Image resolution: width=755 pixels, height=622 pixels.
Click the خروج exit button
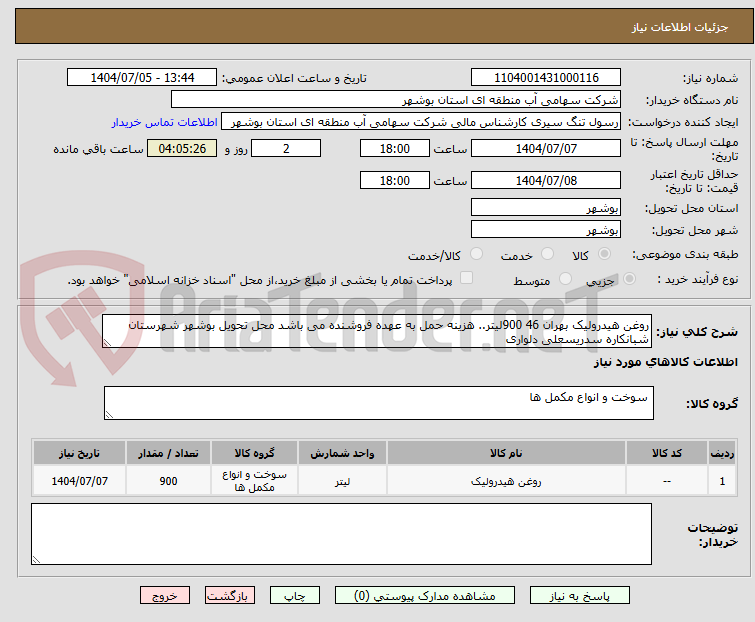(x=165, y=596)
